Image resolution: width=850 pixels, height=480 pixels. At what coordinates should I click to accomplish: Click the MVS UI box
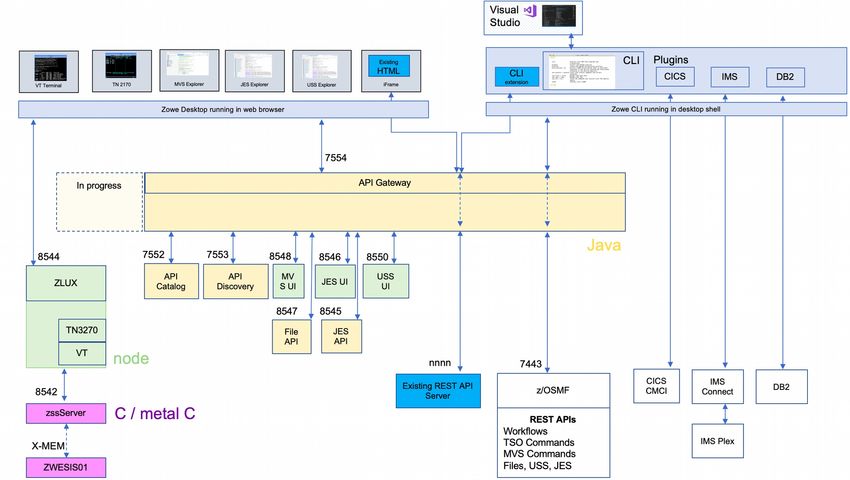point(288,281)
